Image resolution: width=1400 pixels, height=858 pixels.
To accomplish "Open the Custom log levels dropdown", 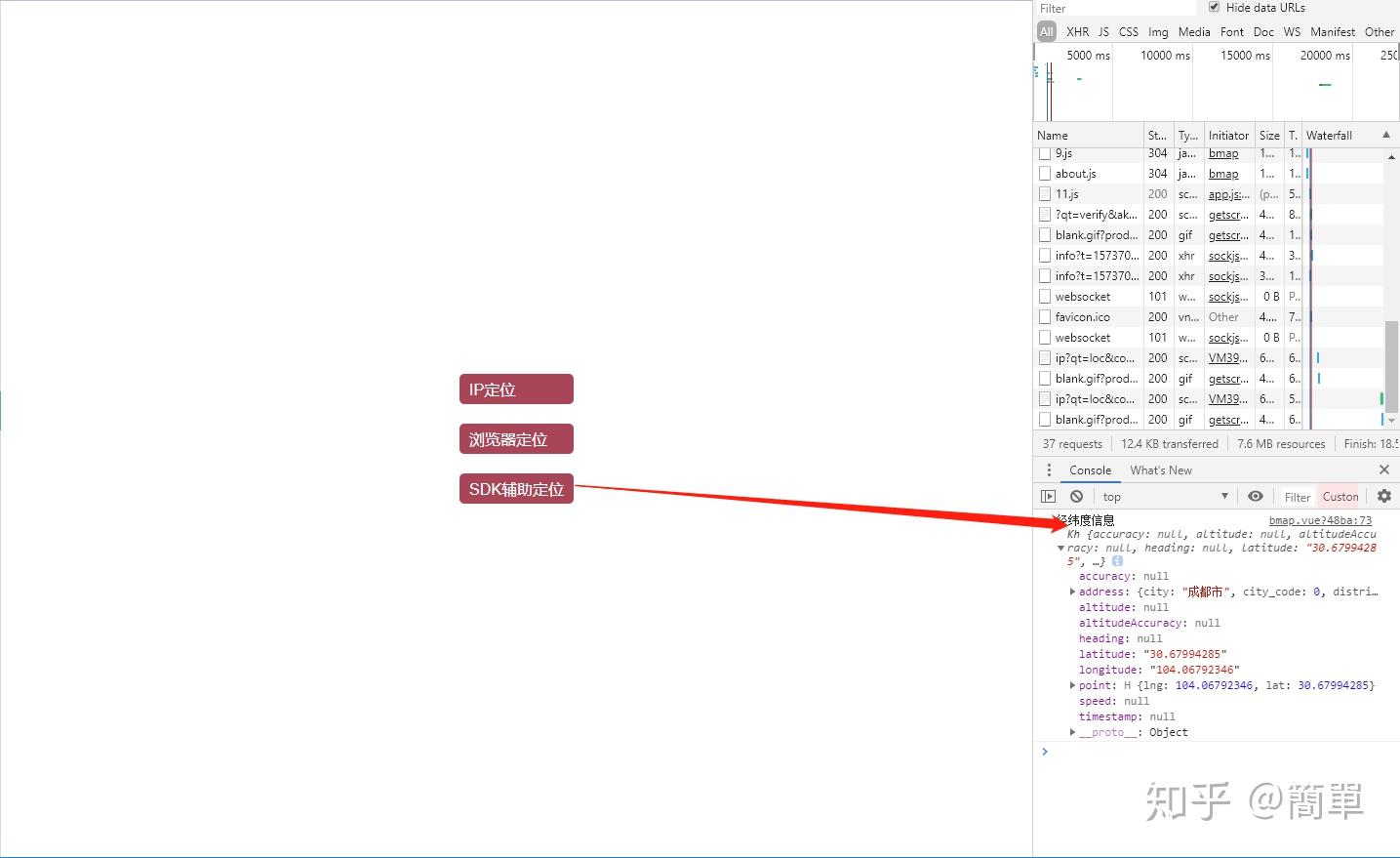I will [1341, 497].
